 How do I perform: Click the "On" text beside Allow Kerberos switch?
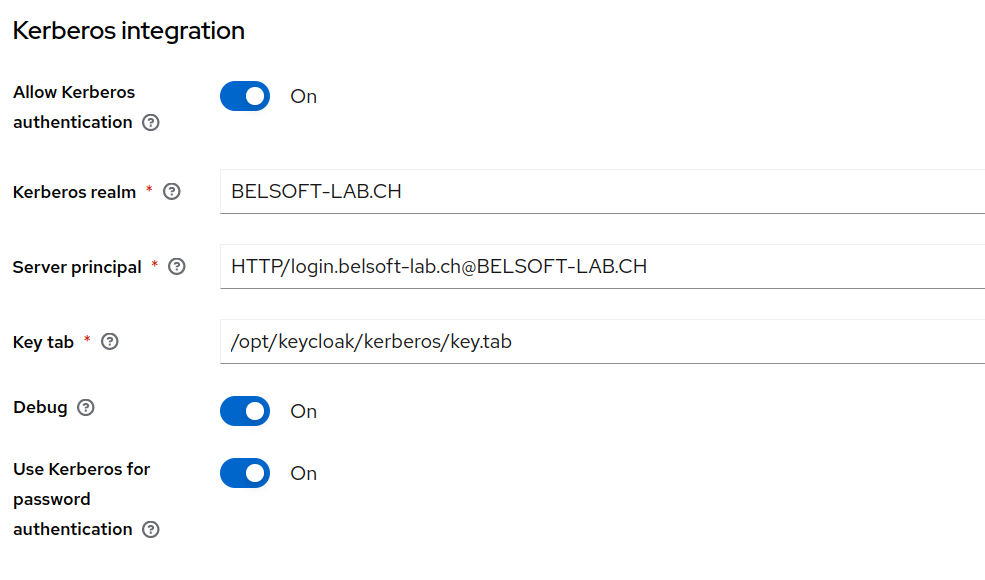click(x=304, y=97)
